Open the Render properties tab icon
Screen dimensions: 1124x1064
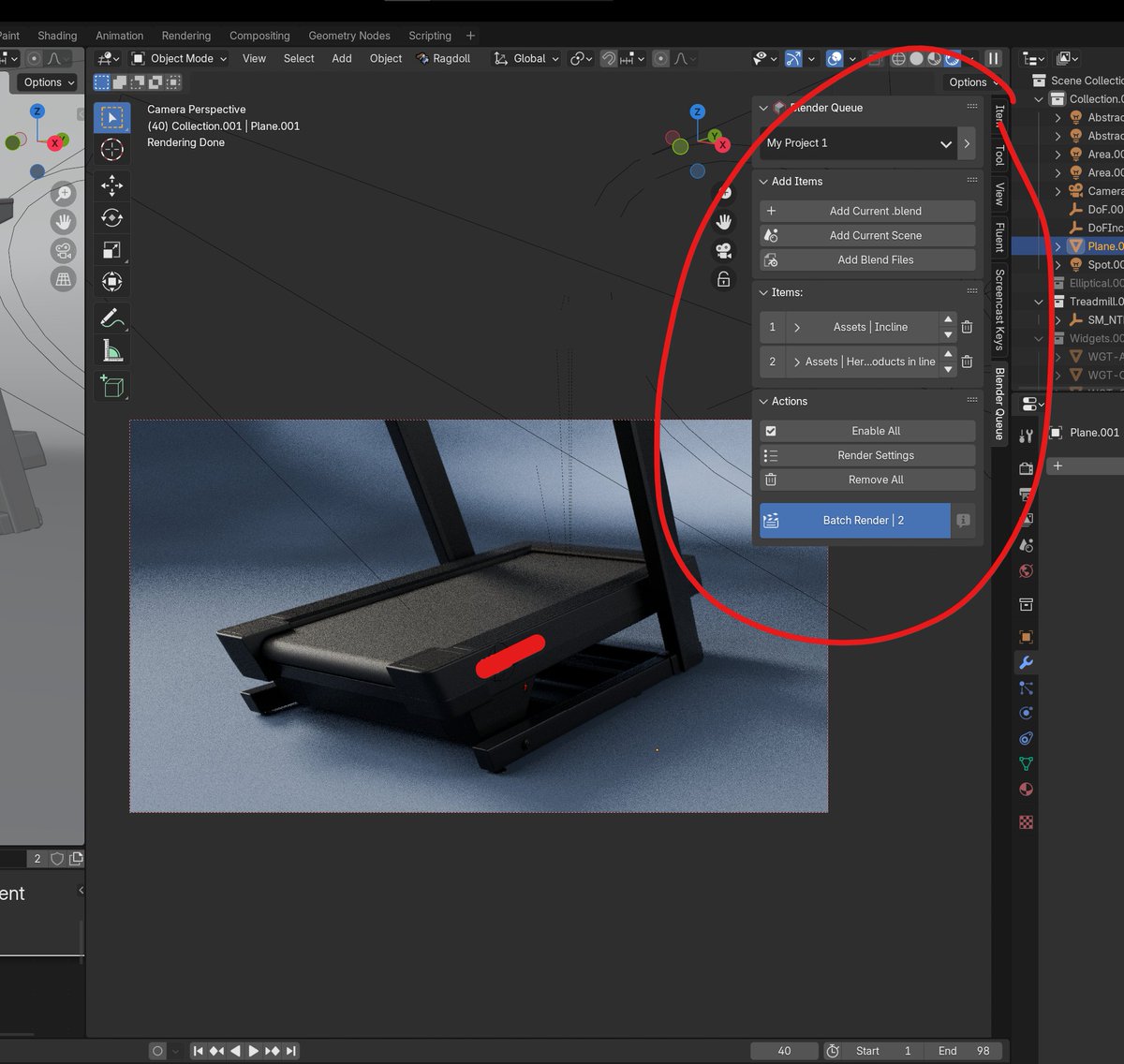click(x=1026, y=467)
